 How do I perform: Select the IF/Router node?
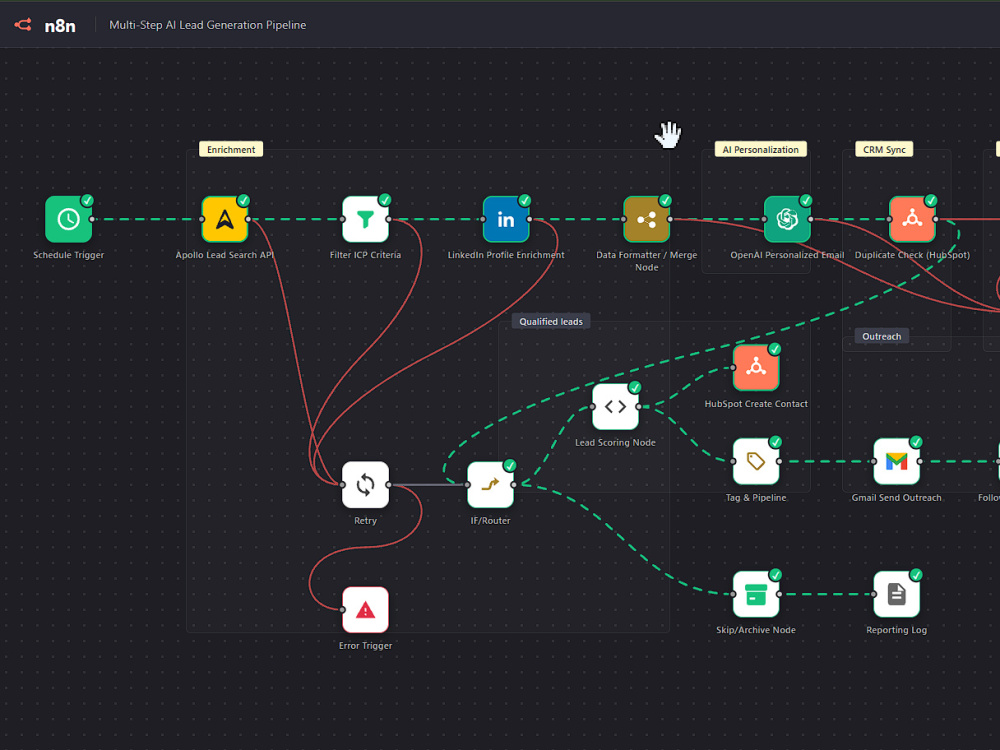pyautogui.click(x=490, y=485)
